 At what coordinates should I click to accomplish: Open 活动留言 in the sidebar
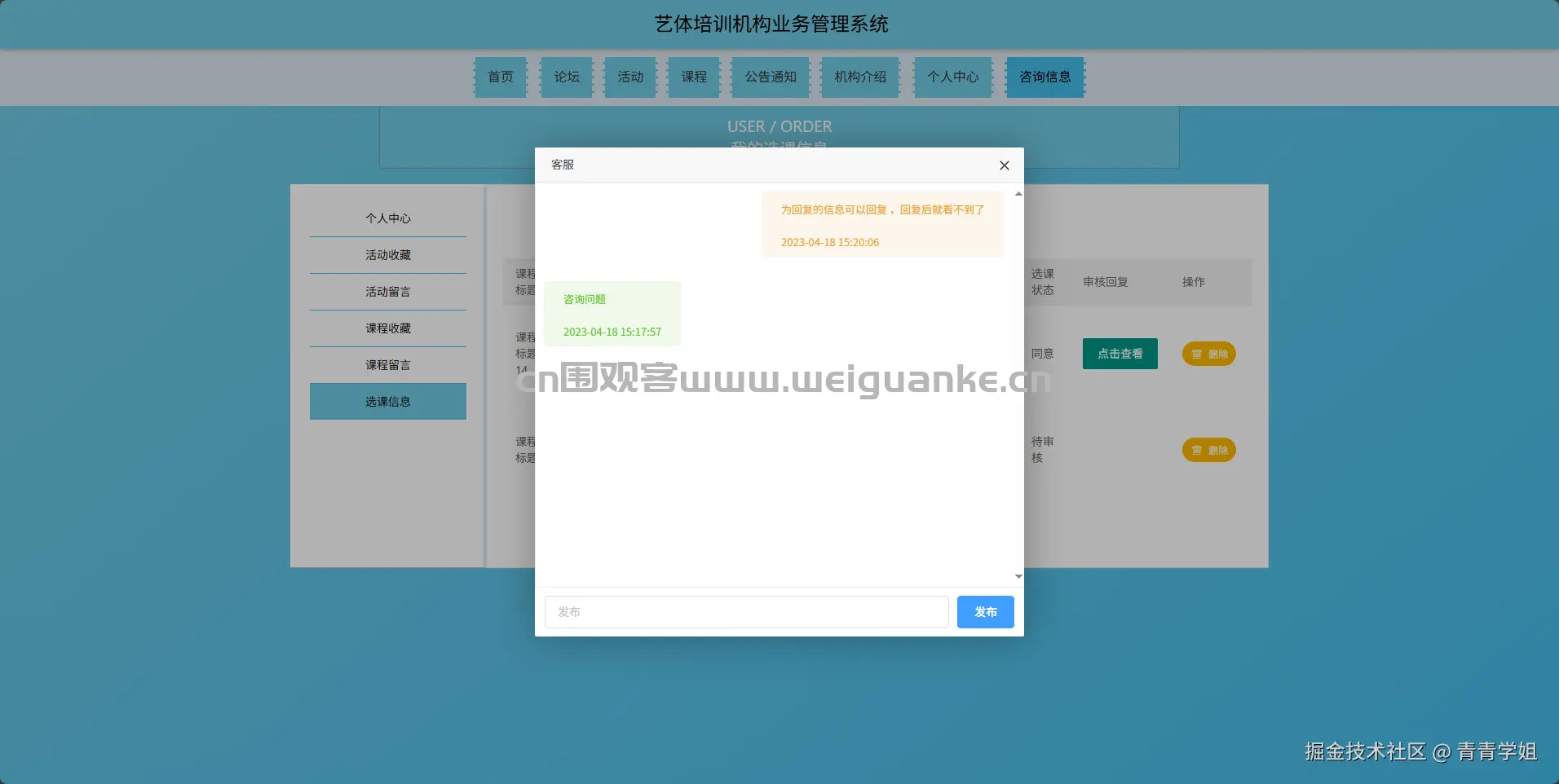[388, 292]
